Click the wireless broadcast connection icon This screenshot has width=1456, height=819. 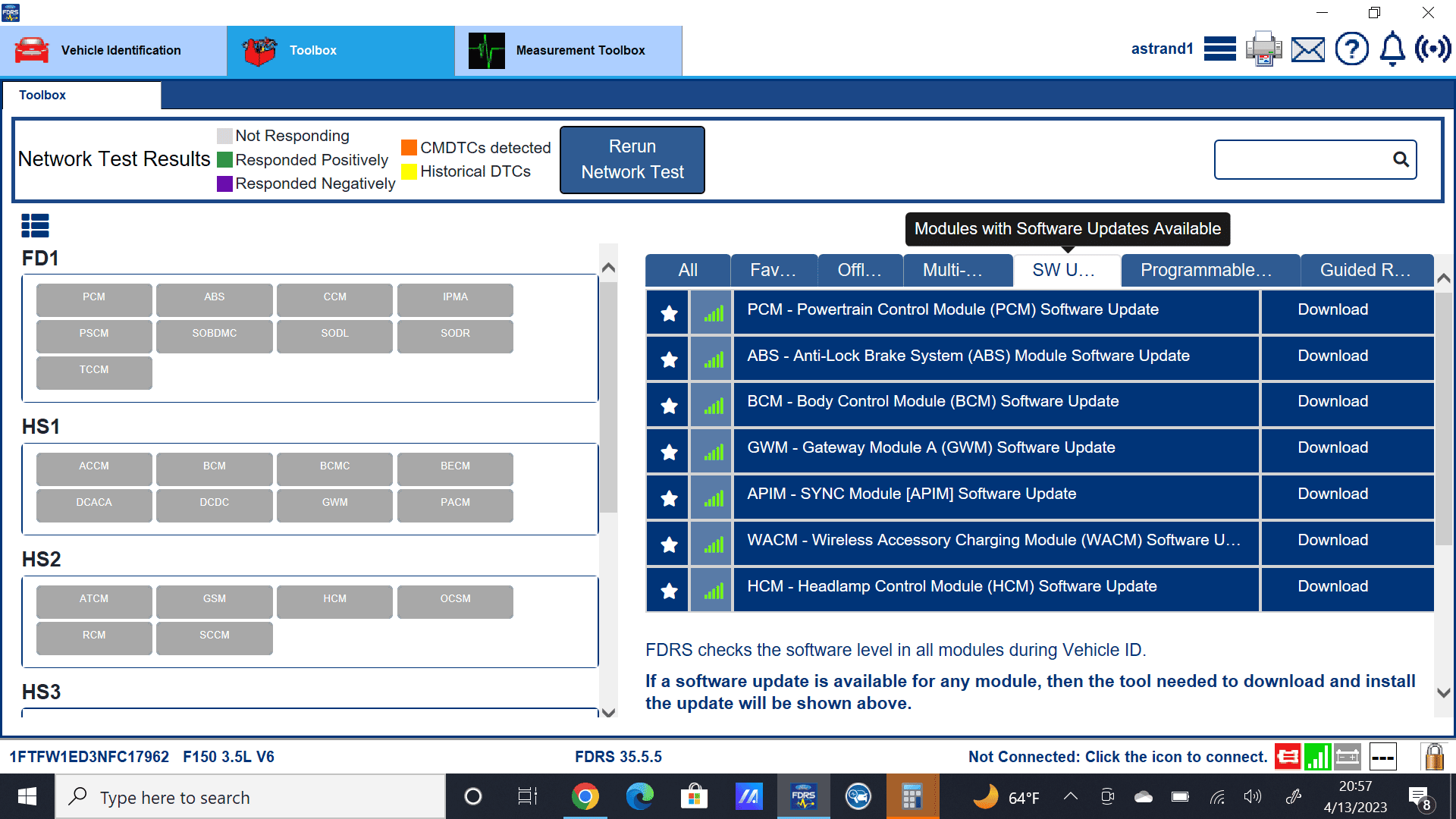point(1432,49)
